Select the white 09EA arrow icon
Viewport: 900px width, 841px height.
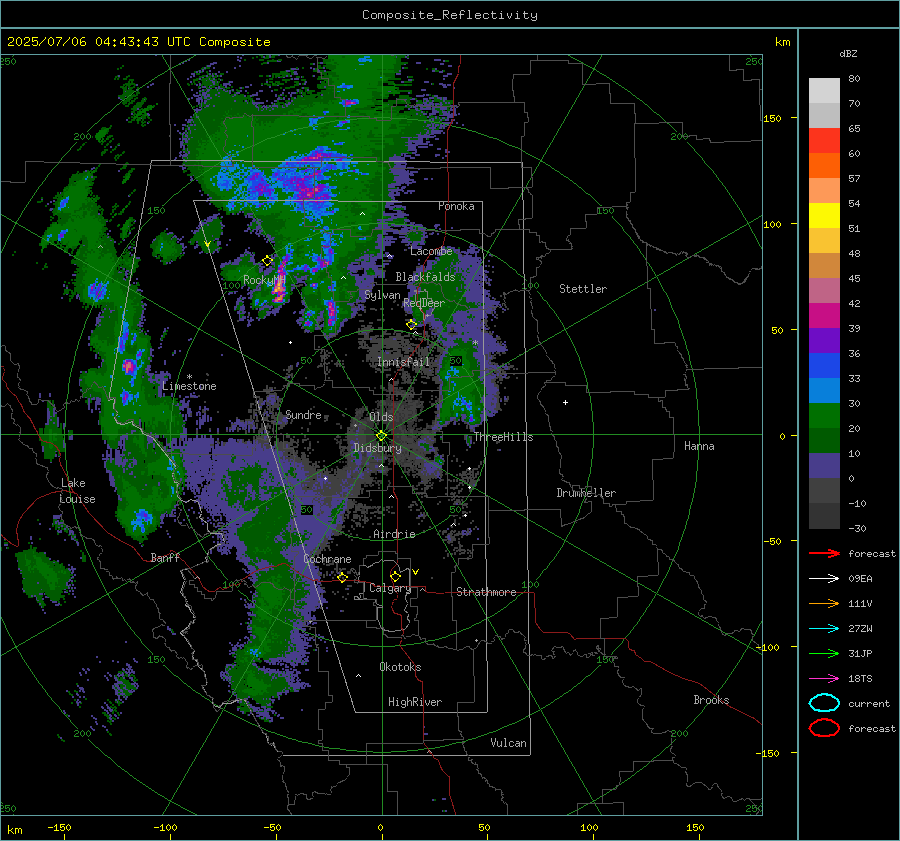coord(824,579)
